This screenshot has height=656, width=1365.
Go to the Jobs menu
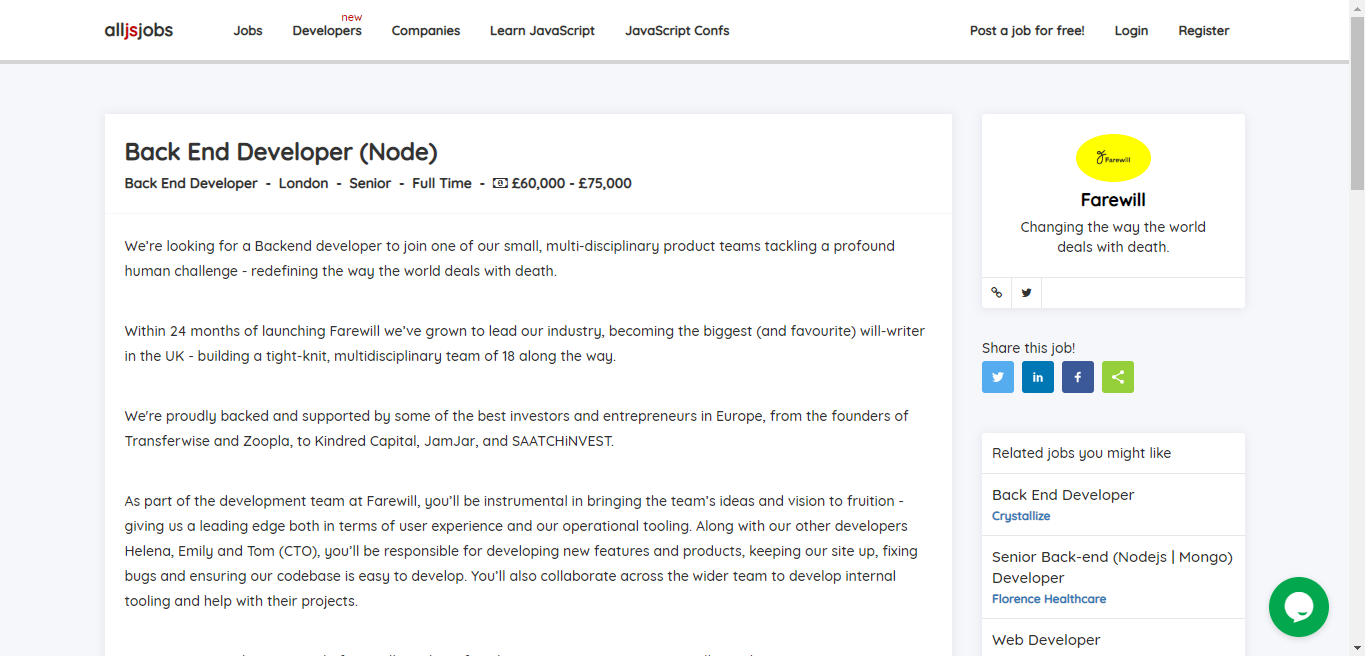(248, 30)
